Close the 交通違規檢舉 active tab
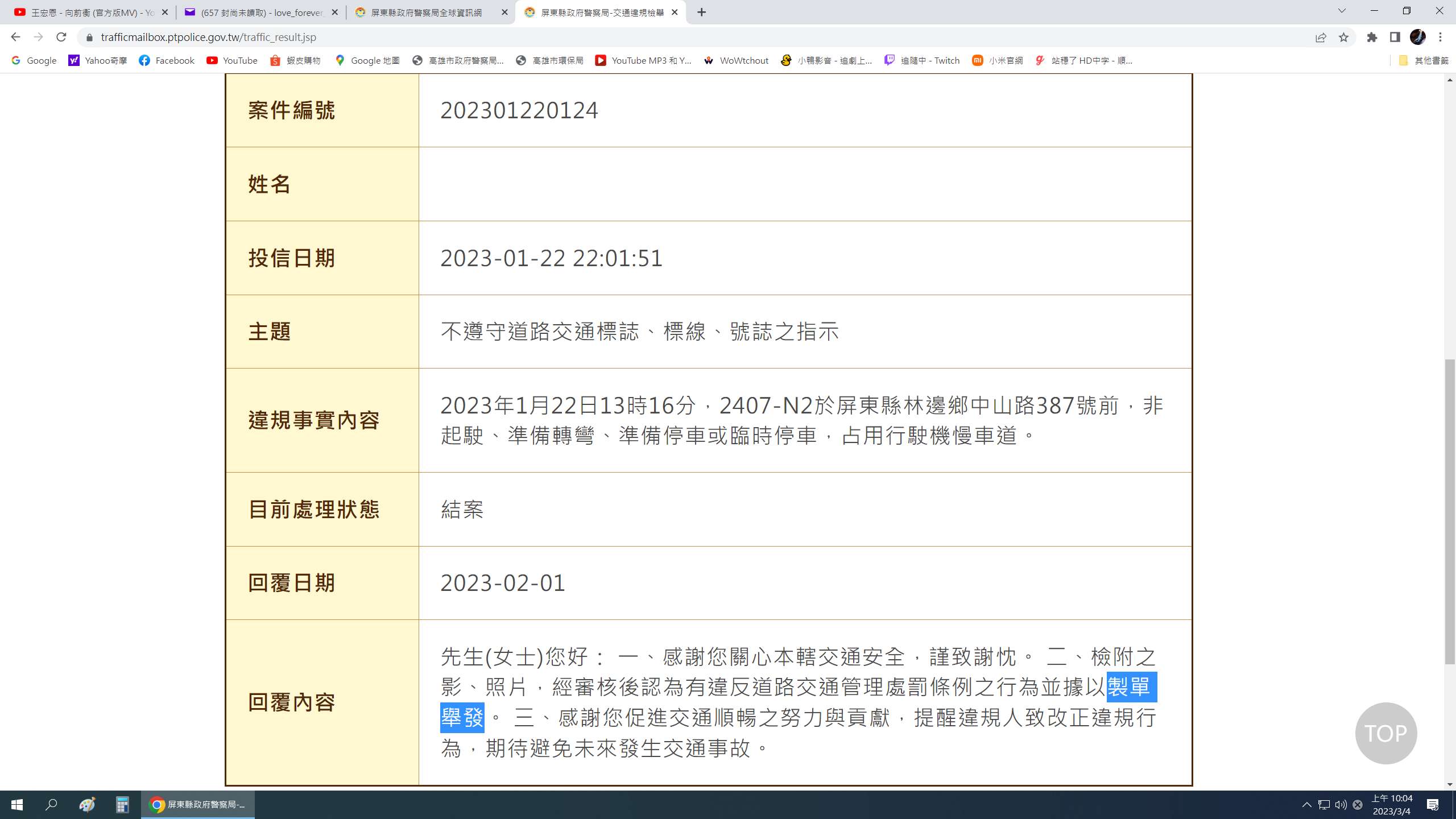 click(675, 12)
